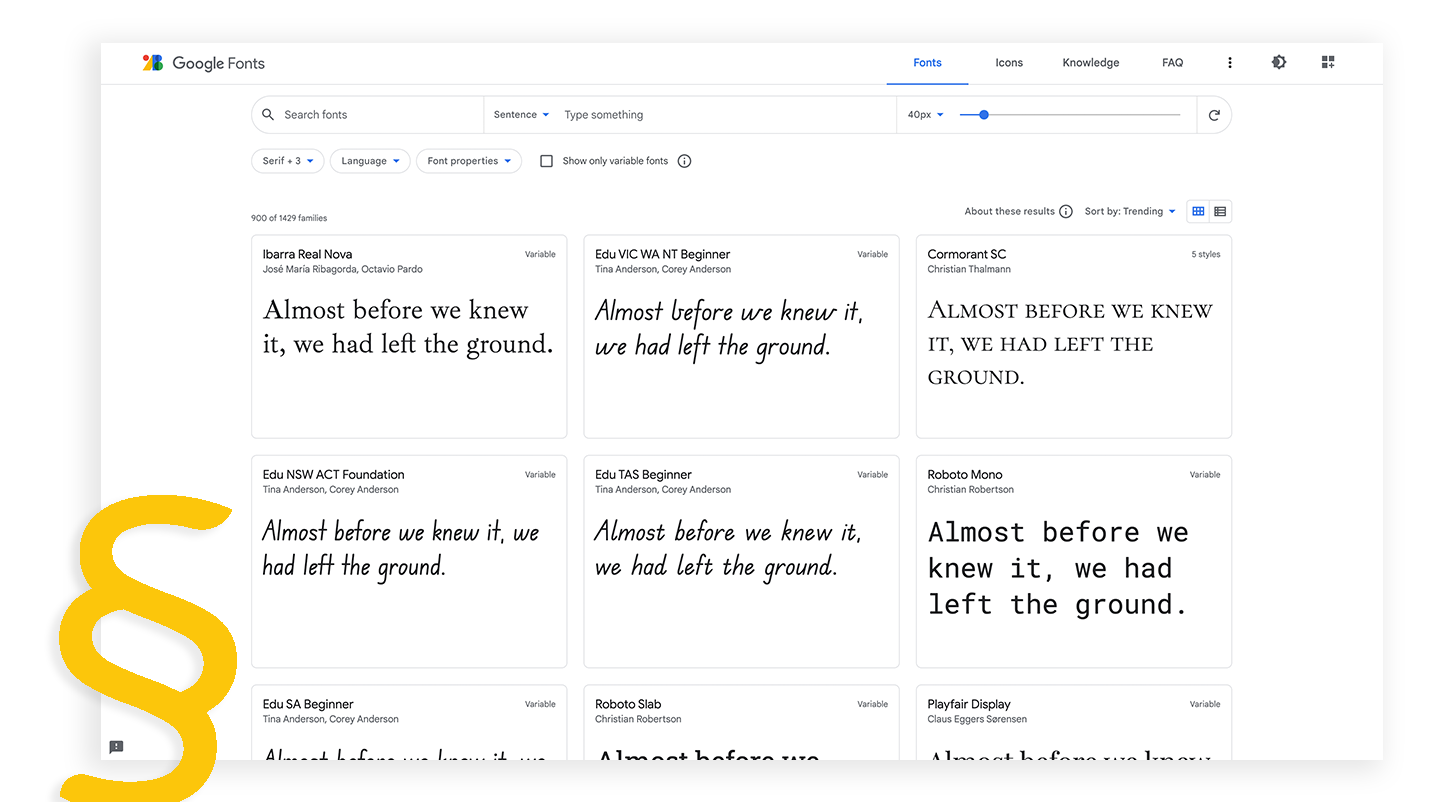1450x802 pixels.
Task: Click Variable label on Ibarra Real Nova card
Action: pyautogui.click(x=540, y=254)
